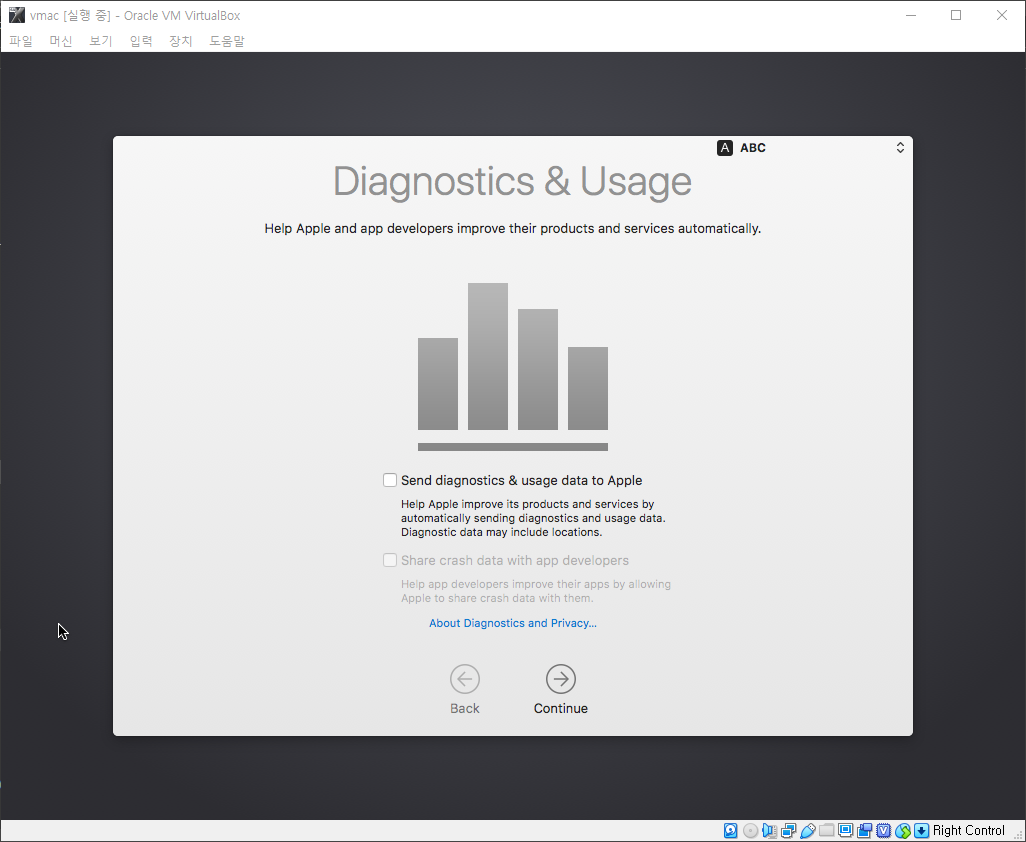Image resolution: width=1026 pixels, height=842 pixels.
Task: Click the network adapters status icon
Action: click(788, 831)
